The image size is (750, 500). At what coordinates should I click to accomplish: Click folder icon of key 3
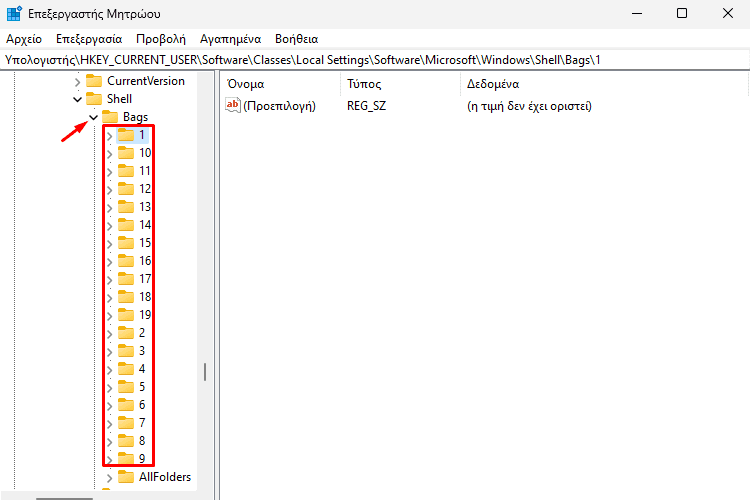coord(126,351)
